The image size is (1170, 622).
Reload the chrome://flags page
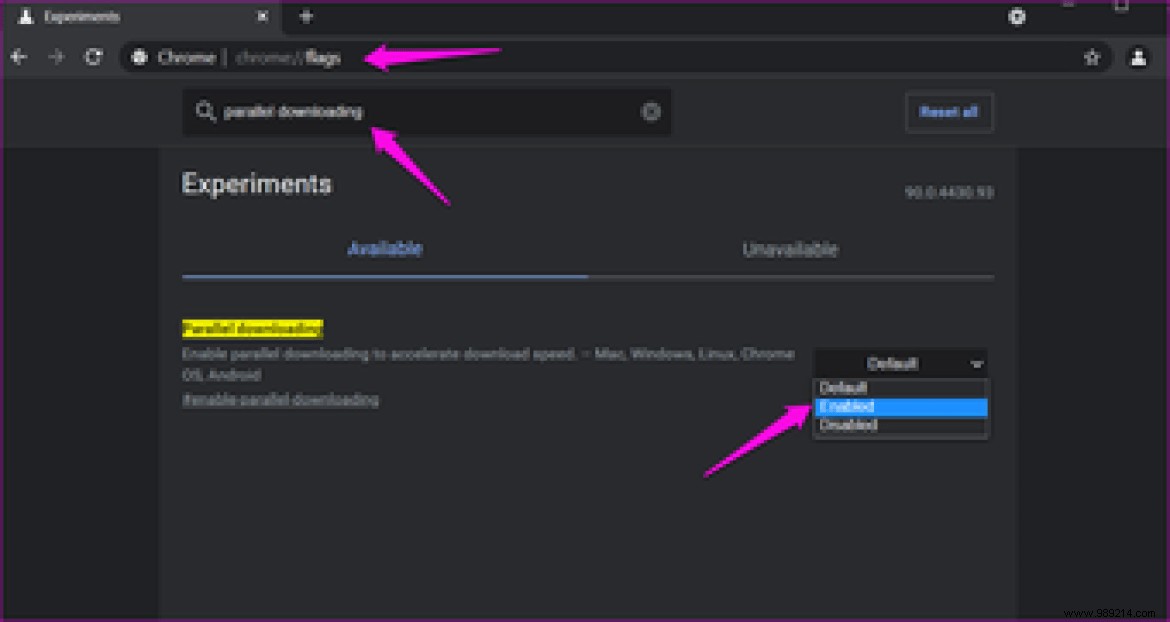coord(94,57)
